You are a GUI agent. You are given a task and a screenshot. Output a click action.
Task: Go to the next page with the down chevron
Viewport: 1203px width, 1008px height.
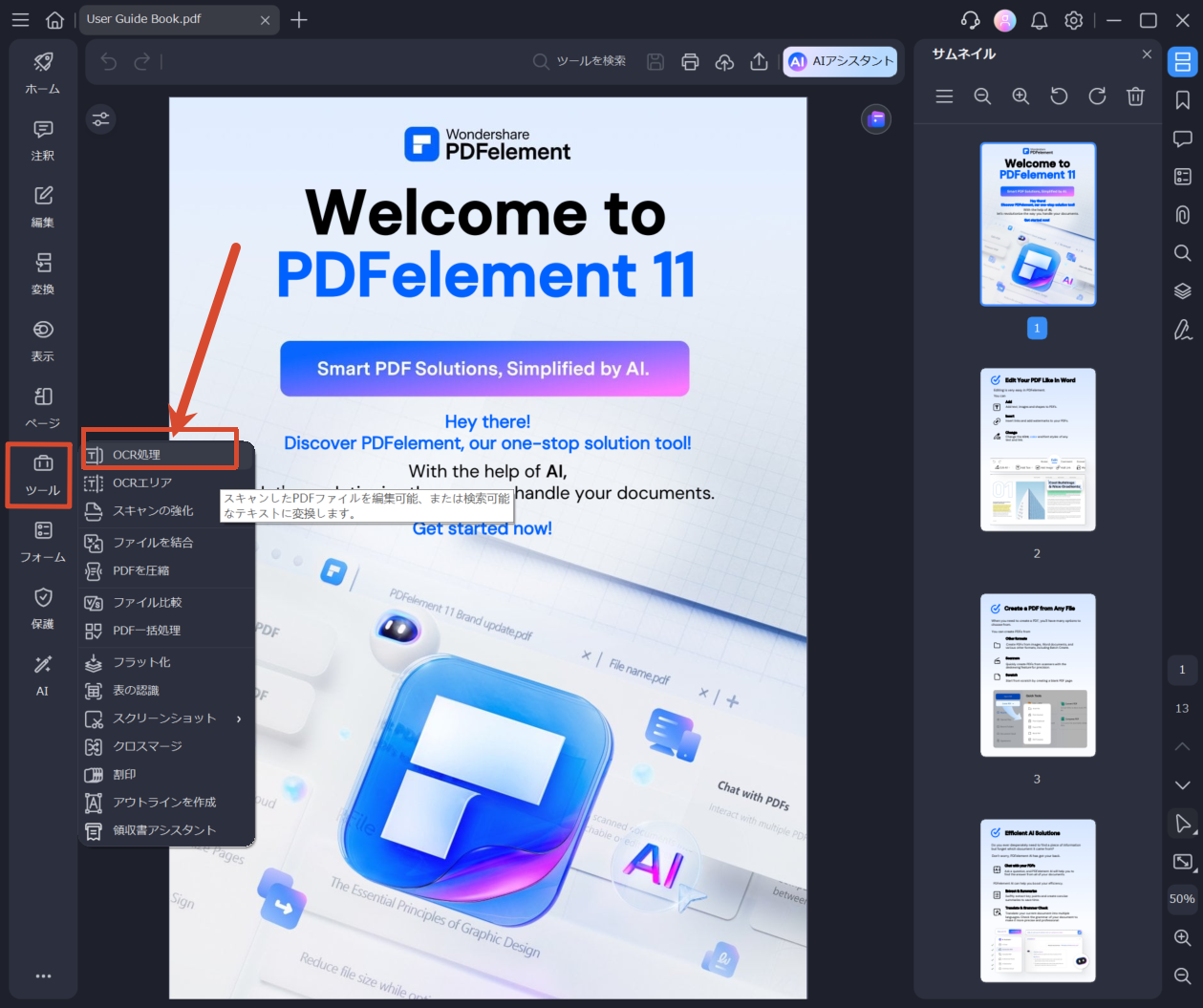point(1182,784)
